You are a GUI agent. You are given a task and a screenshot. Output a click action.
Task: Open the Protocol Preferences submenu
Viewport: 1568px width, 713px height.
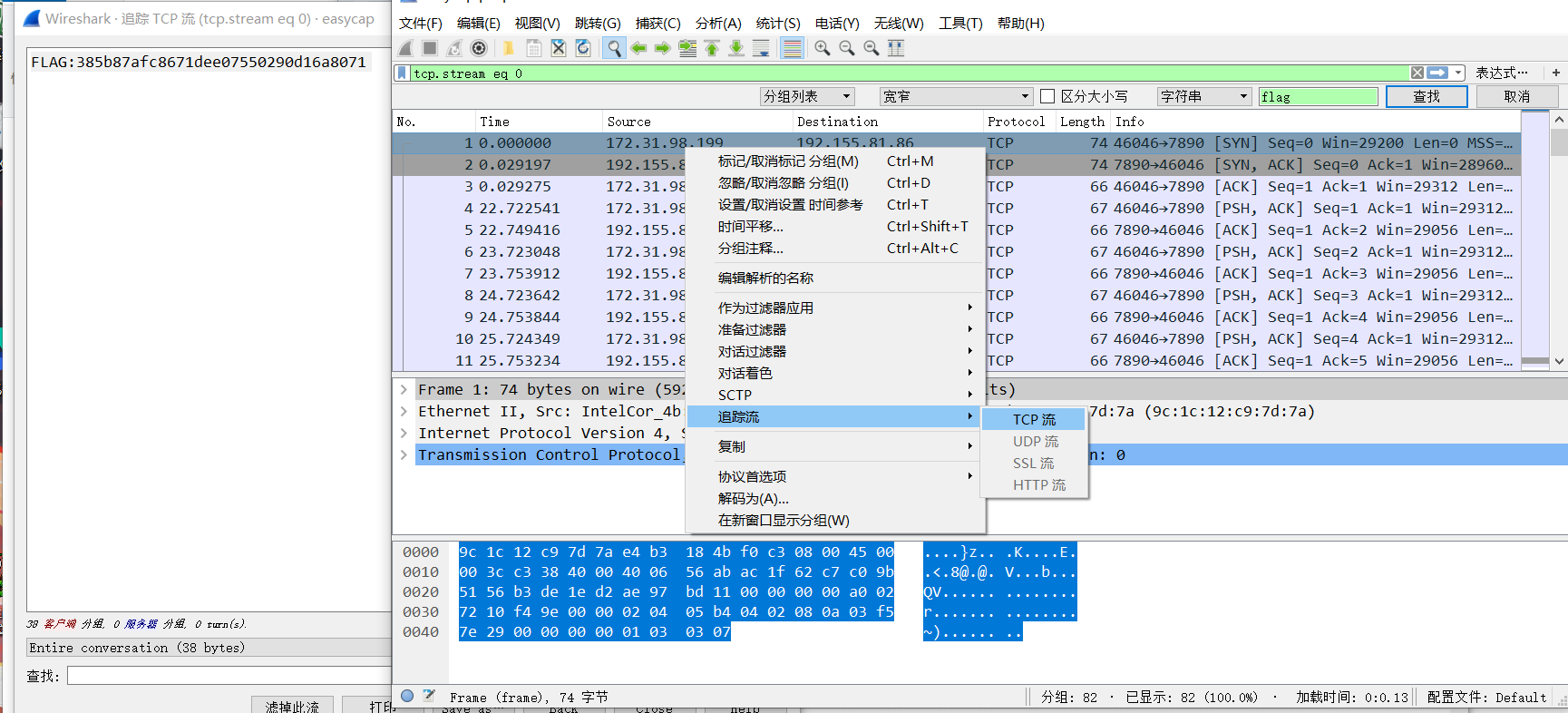[x=835, y=476]
